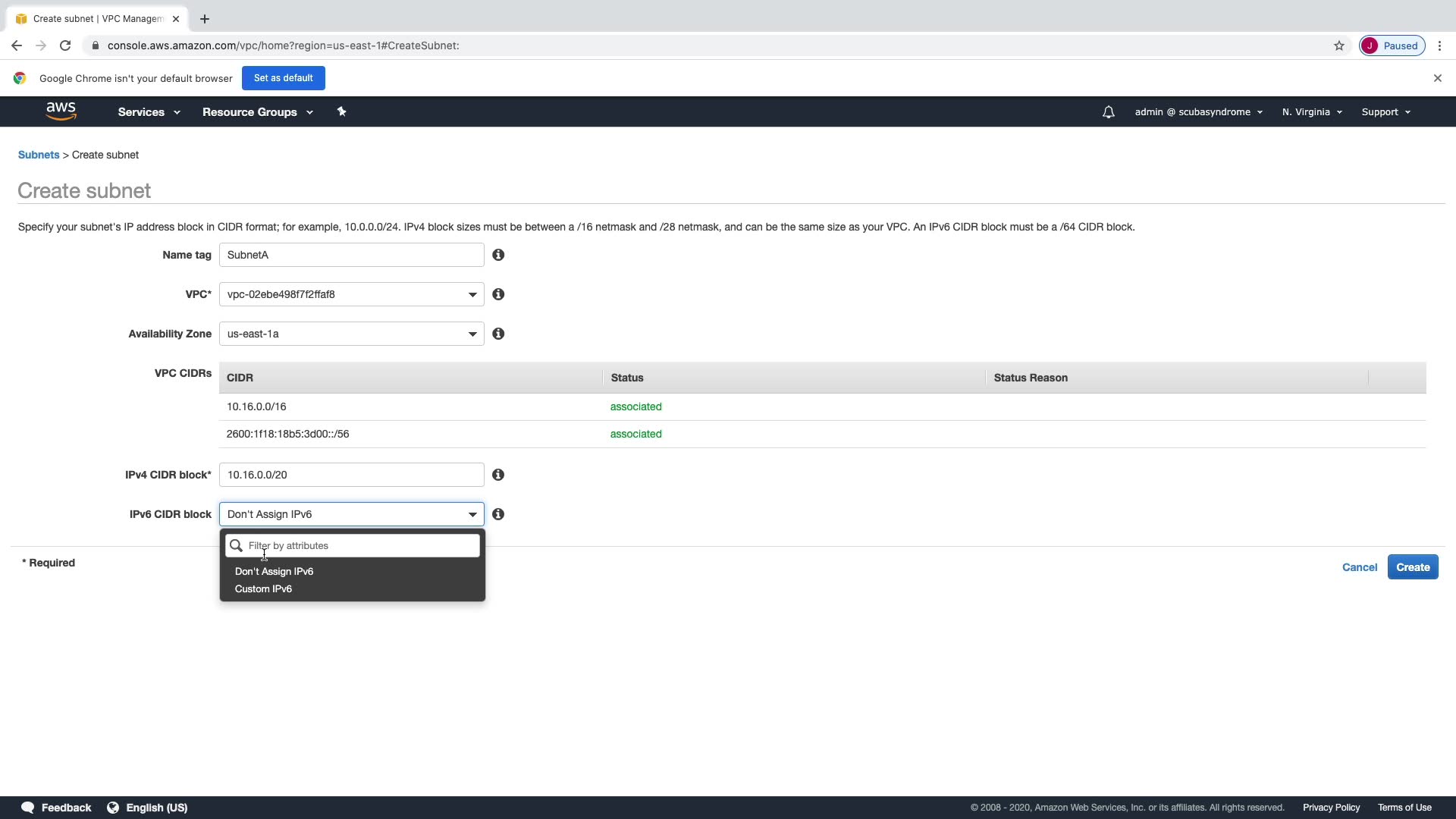
Task: Click info icon beside IPv6 CIDR block
Action: coord(498,514)
